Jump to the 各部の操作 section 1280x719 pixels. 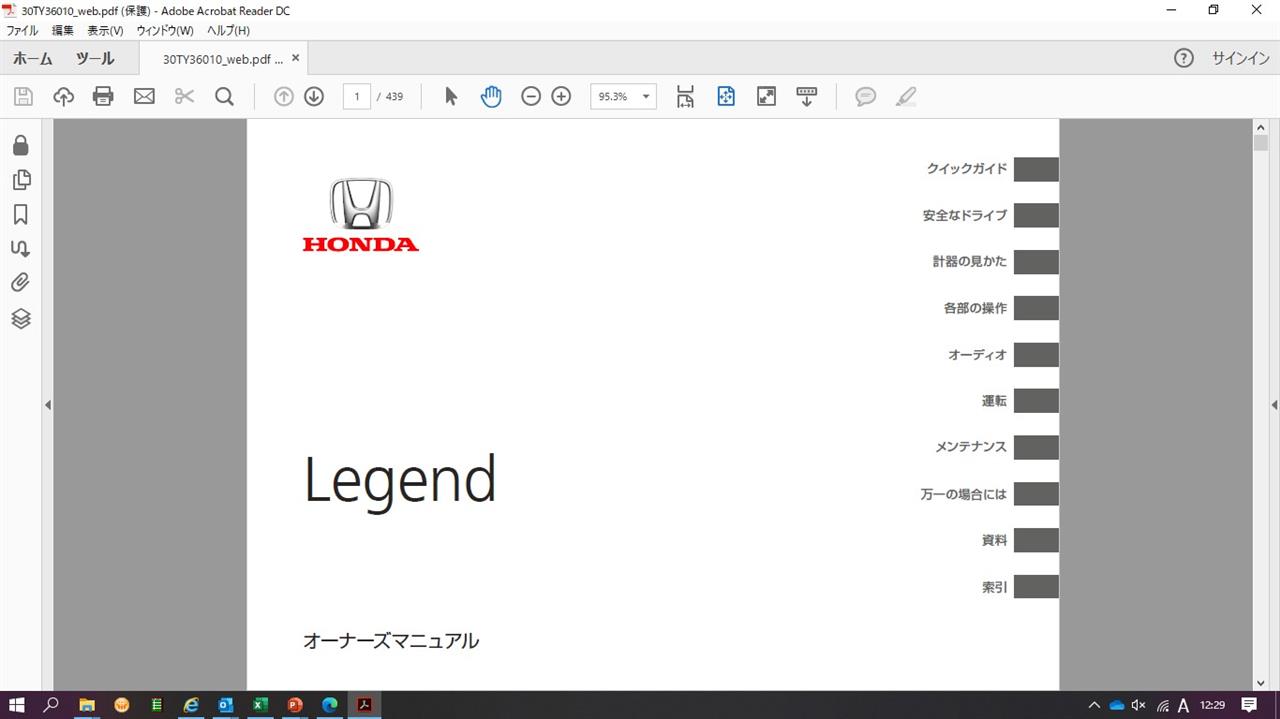click(975, 308)
